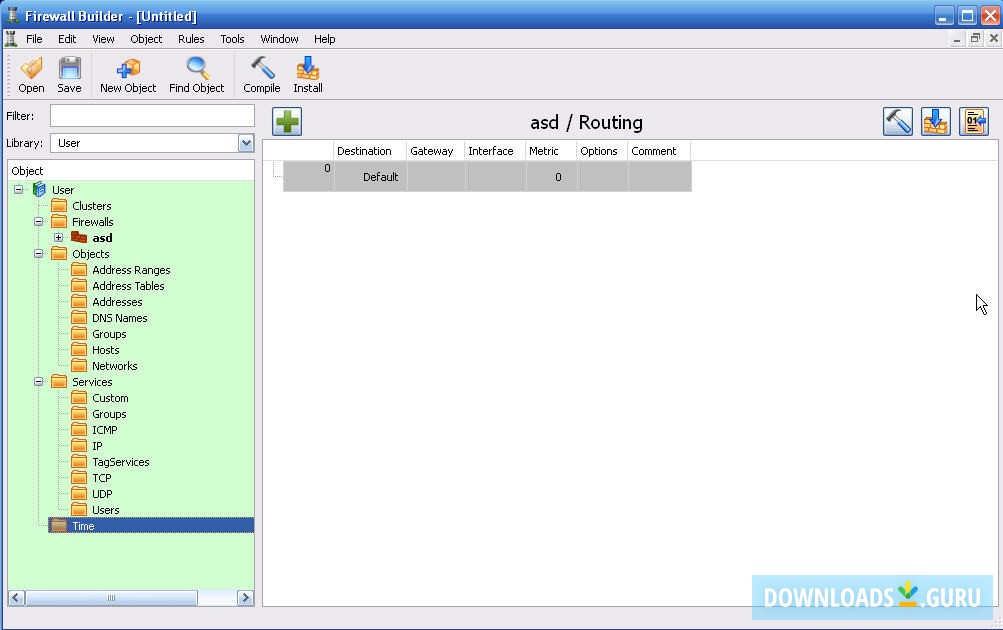
Task: Click the Options column header
Action: [602, 151]
